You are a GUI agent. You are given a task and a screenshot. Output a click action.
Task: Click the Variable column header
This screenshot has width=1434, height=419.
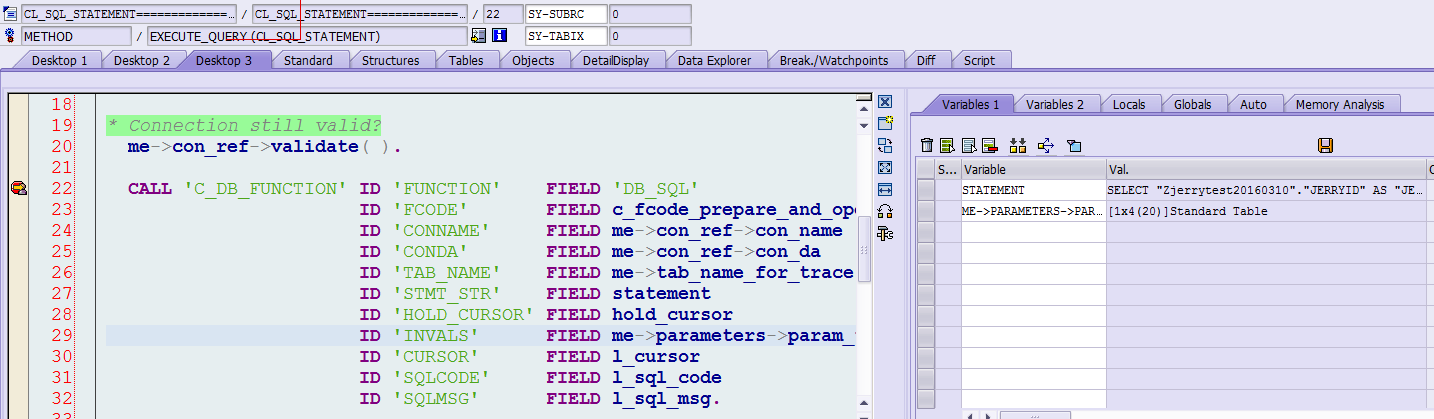(1033, 170)
